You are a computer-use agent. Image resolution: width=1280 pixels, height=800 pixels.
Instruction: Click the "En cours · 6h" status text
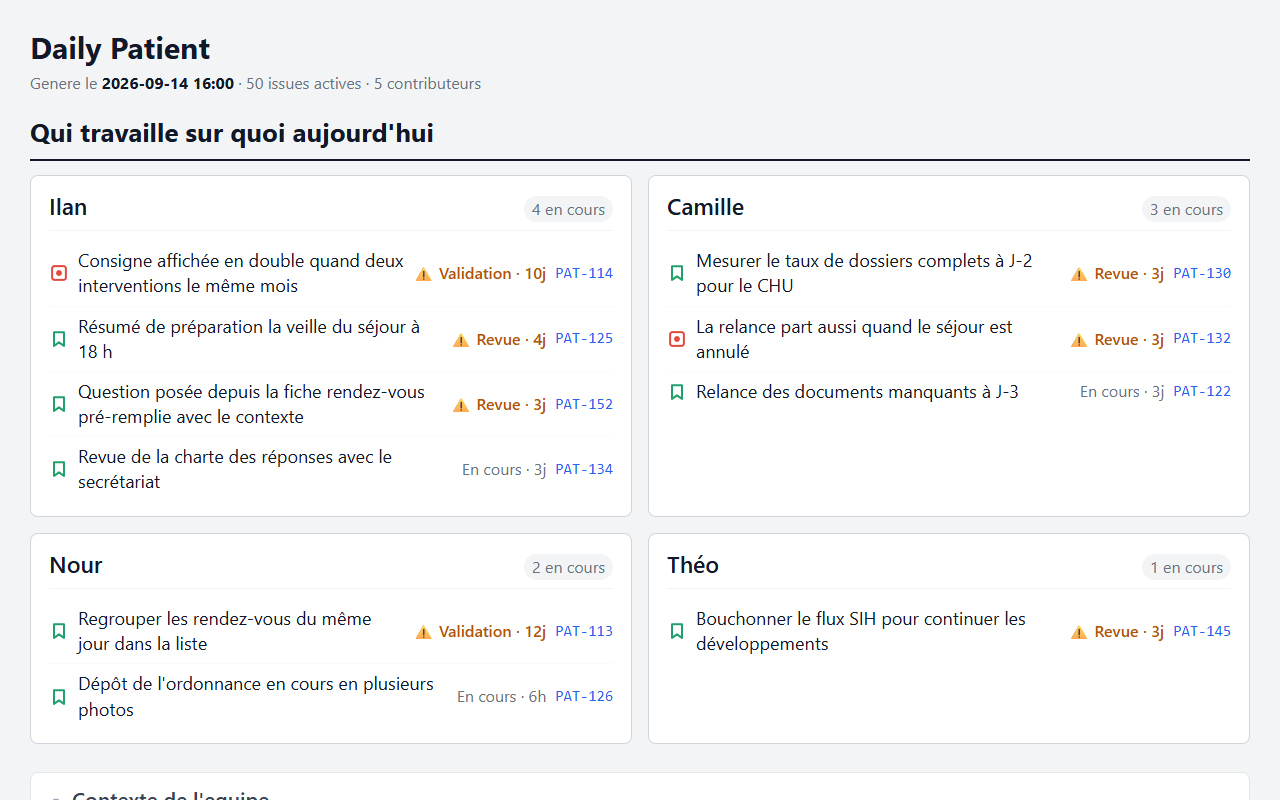point(502,696)
